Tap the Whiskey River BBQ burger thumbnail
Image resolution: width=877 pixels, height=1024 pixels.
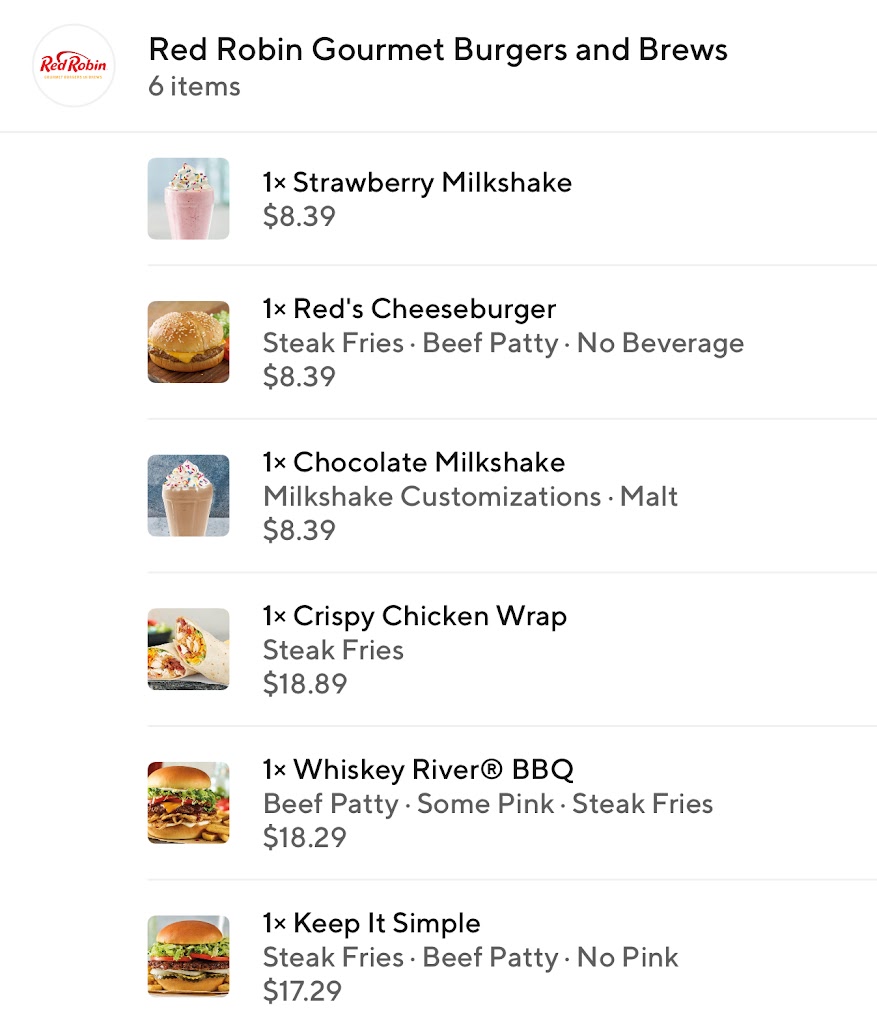point(188,803)
